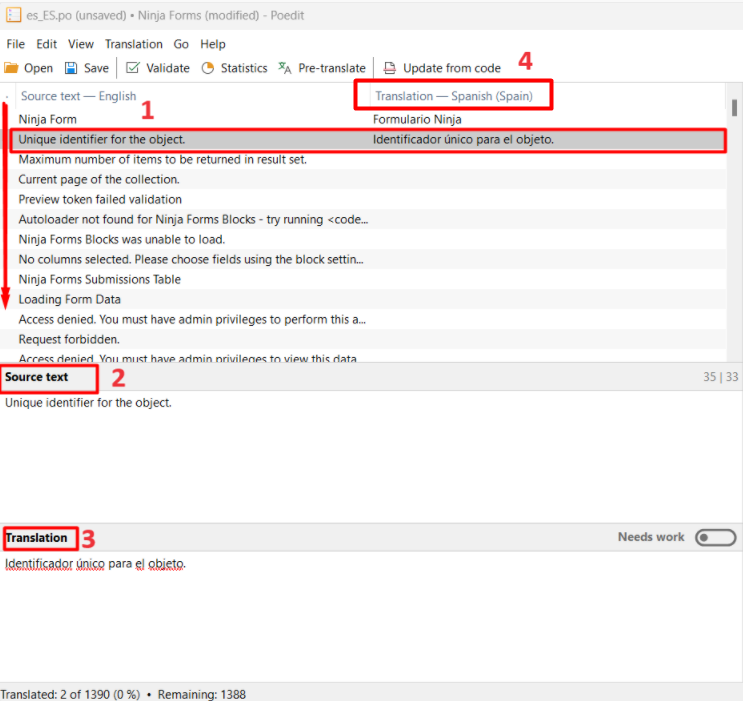Click the Poedit app icon in title bar
The image size is (743, 701).
pos(13,14)
